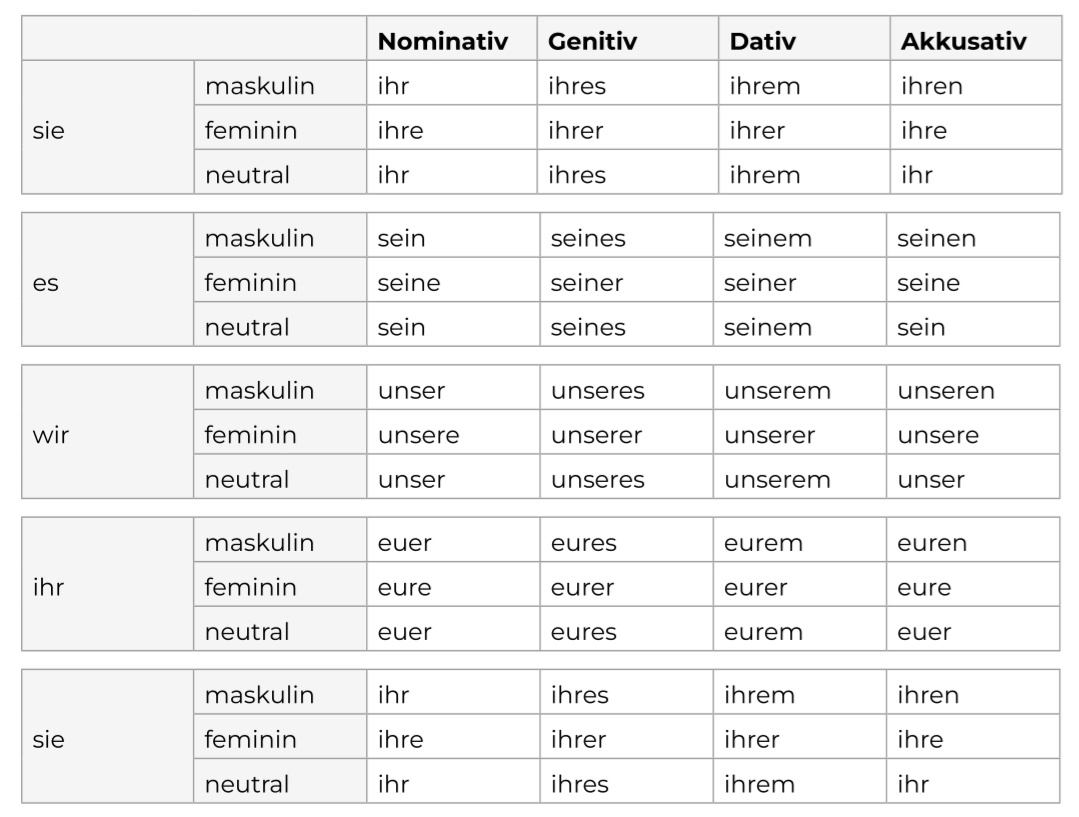The image size is (1079, 817).
Task: Click 'seinen' in the es maskulin row
Action: [936, 239]
